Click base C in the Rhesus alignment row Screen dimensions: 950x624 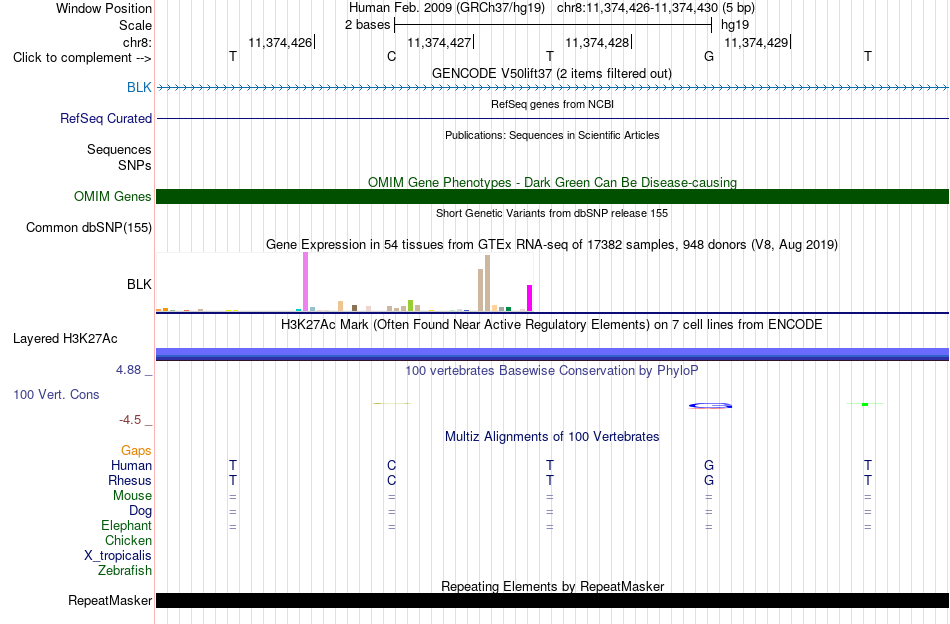pos(391,480)
